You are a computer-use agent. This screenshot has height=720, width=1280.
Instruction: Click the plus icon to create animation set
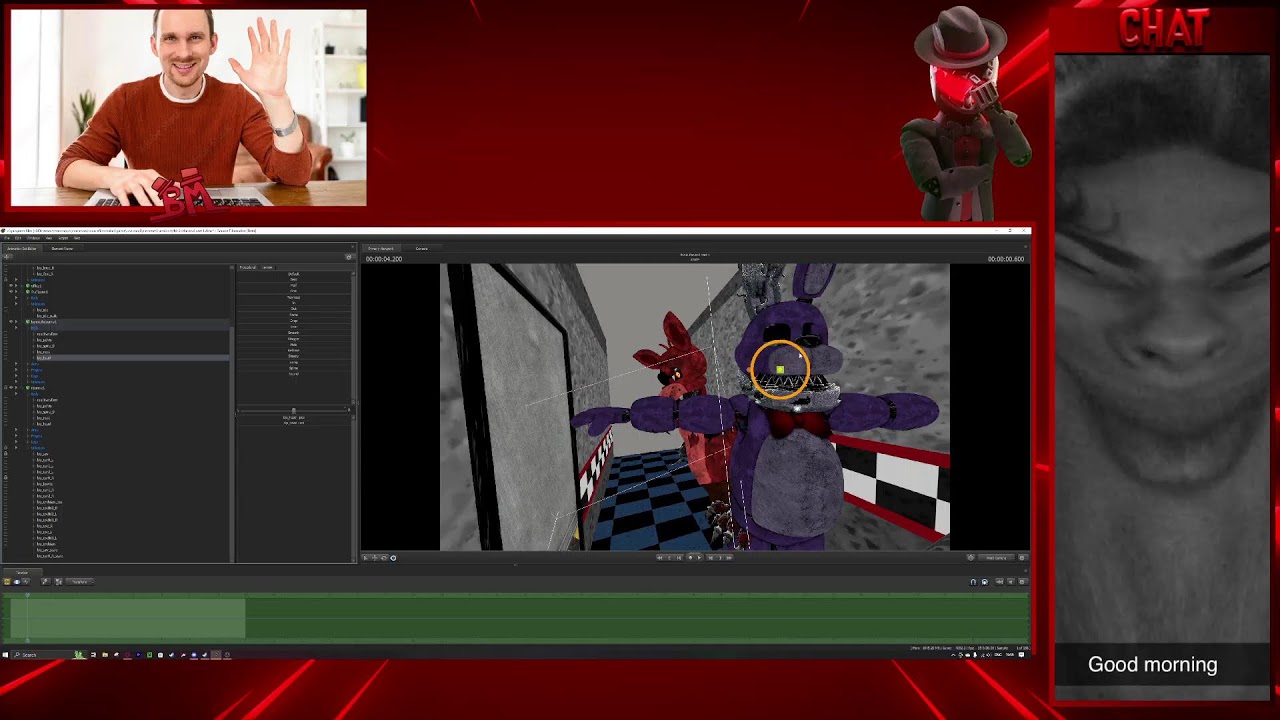click(6, 257)
